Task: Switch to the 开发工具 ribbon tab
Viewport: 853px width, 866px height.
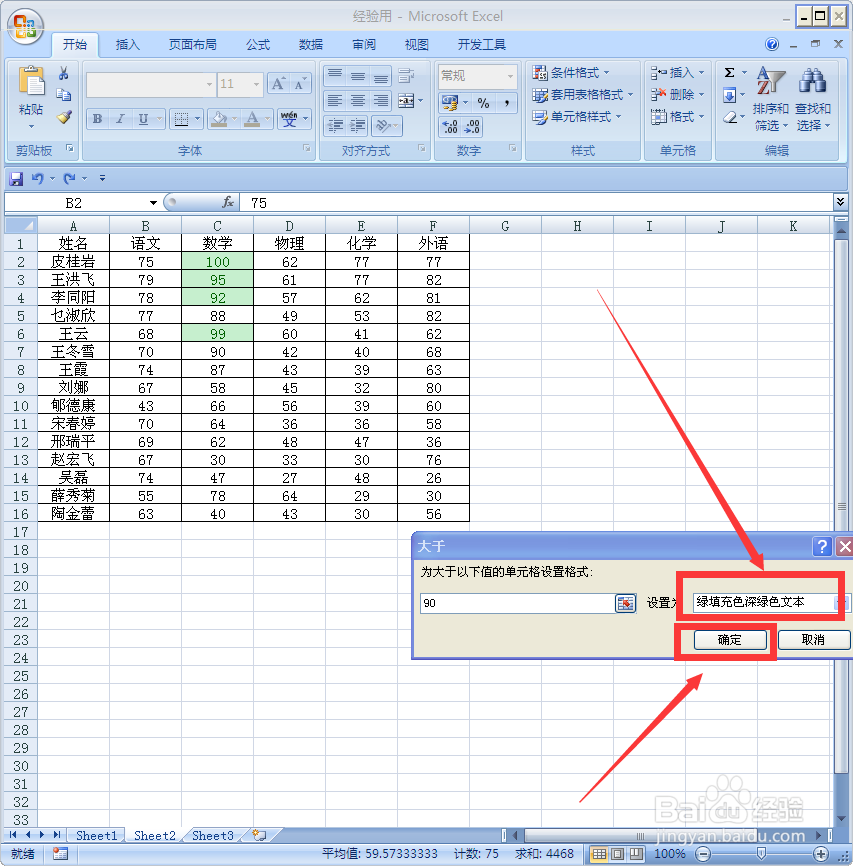Action: (x=482, y=45)
